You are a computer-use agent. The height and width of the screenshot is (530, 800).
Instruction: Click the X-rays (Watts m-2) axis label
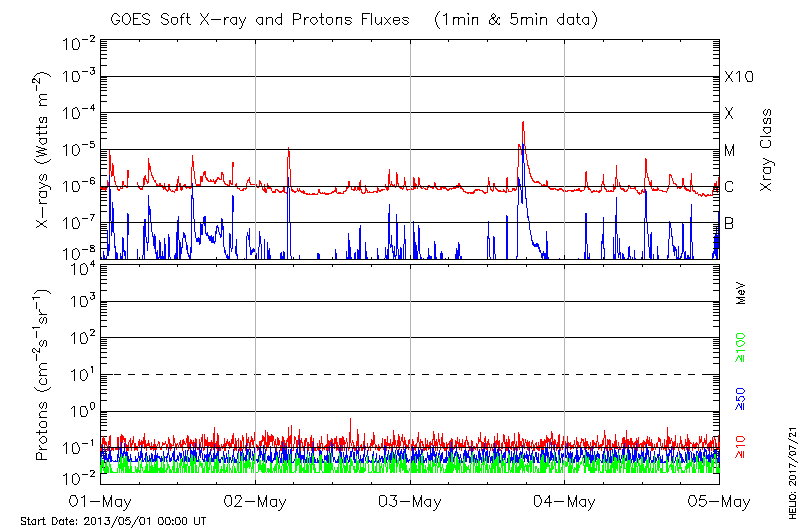point(43,150)
